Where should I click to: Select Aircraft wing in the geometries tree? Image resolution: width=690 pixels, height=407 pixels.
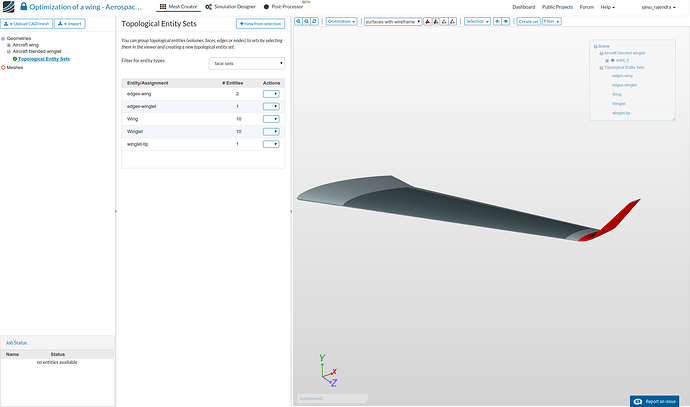26,45
